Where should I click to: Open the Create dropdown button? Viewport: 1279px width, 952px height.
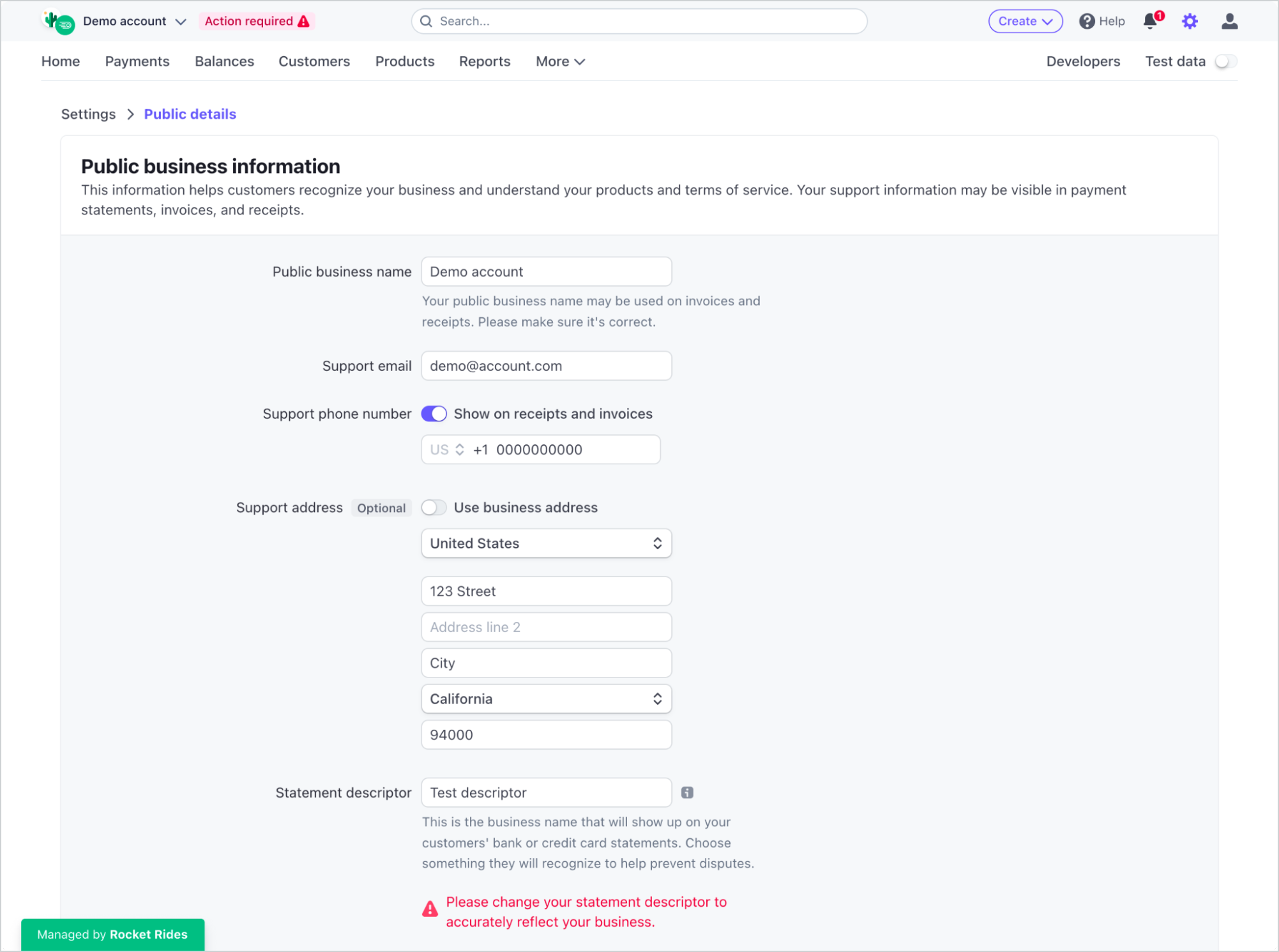[x=1025, y=21]
